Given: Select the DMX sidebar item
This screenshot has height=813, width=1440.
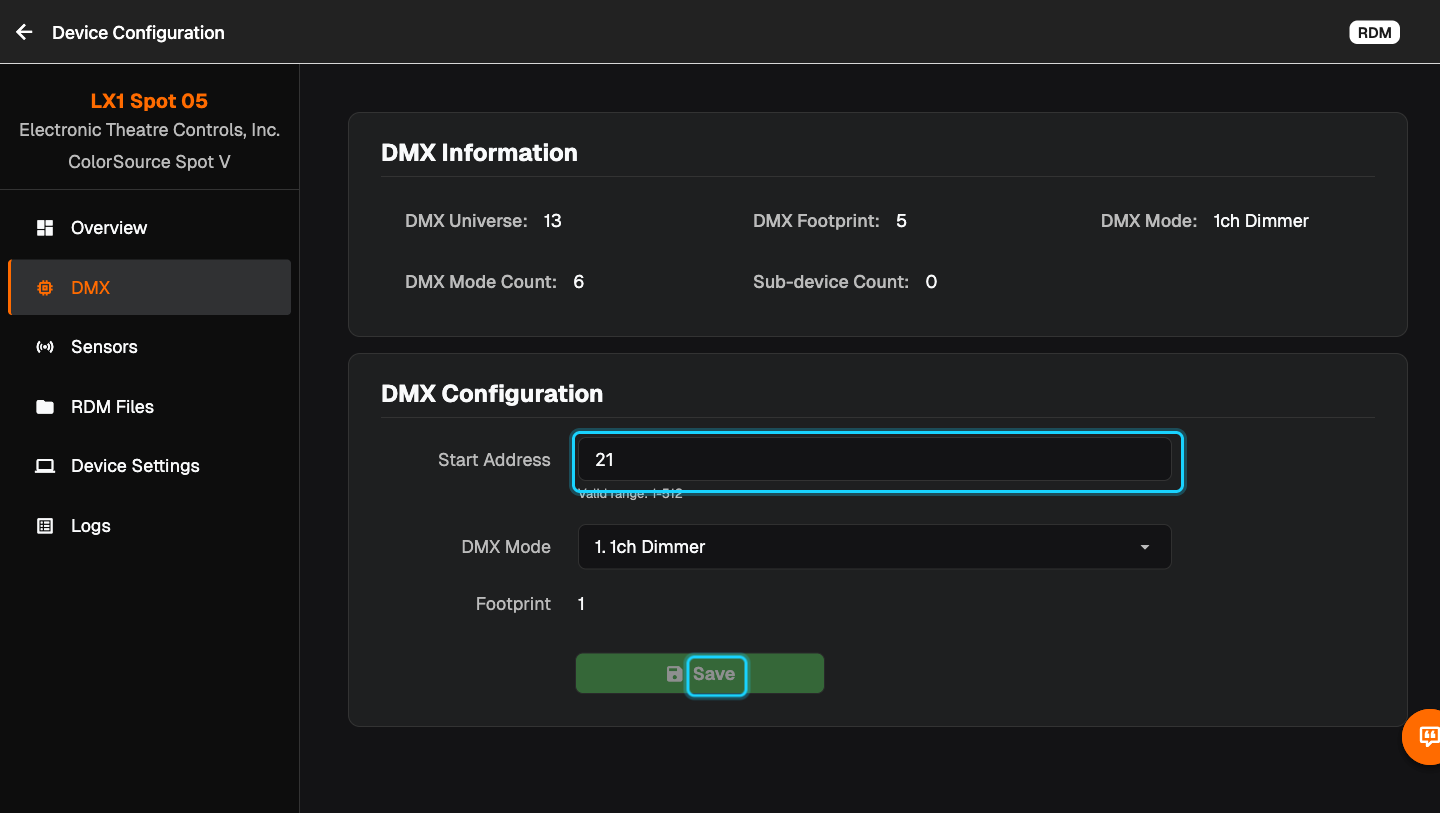Looking at the screenshot, I should click(x=149, y=288).
